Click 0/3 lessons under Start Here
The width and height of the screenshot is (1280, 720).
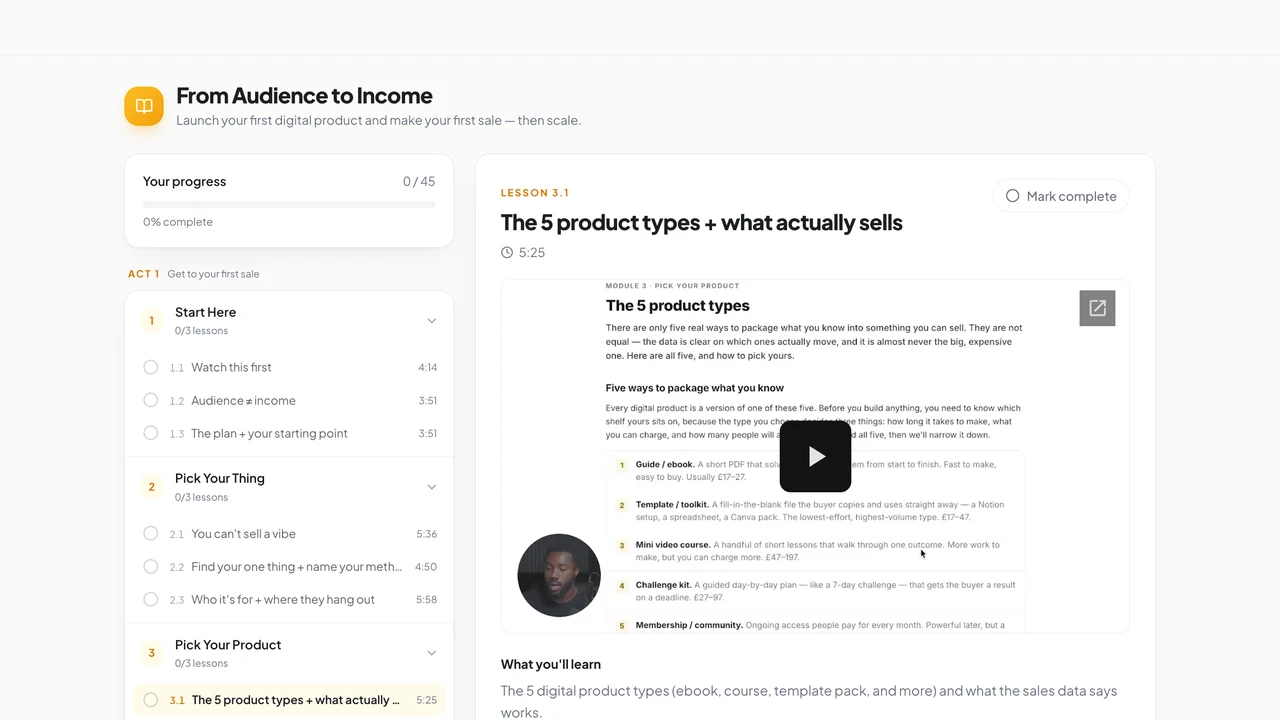(201, 331)
